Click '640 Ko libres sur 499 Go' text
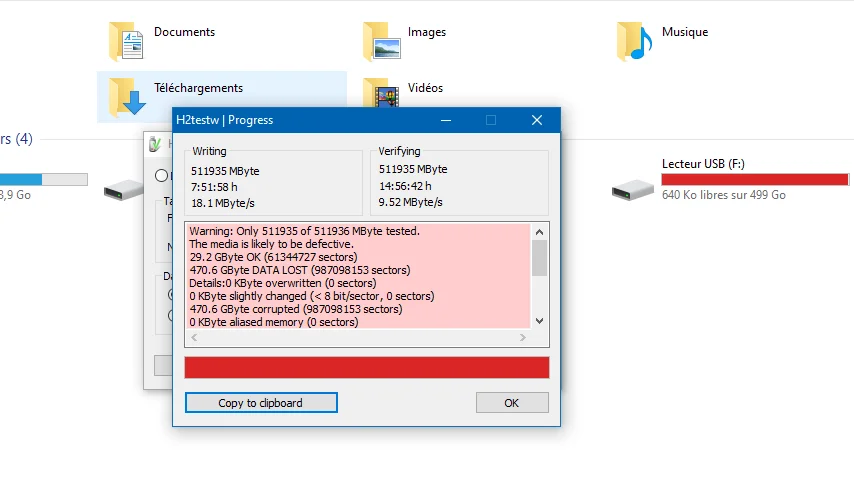 point(723,195)
